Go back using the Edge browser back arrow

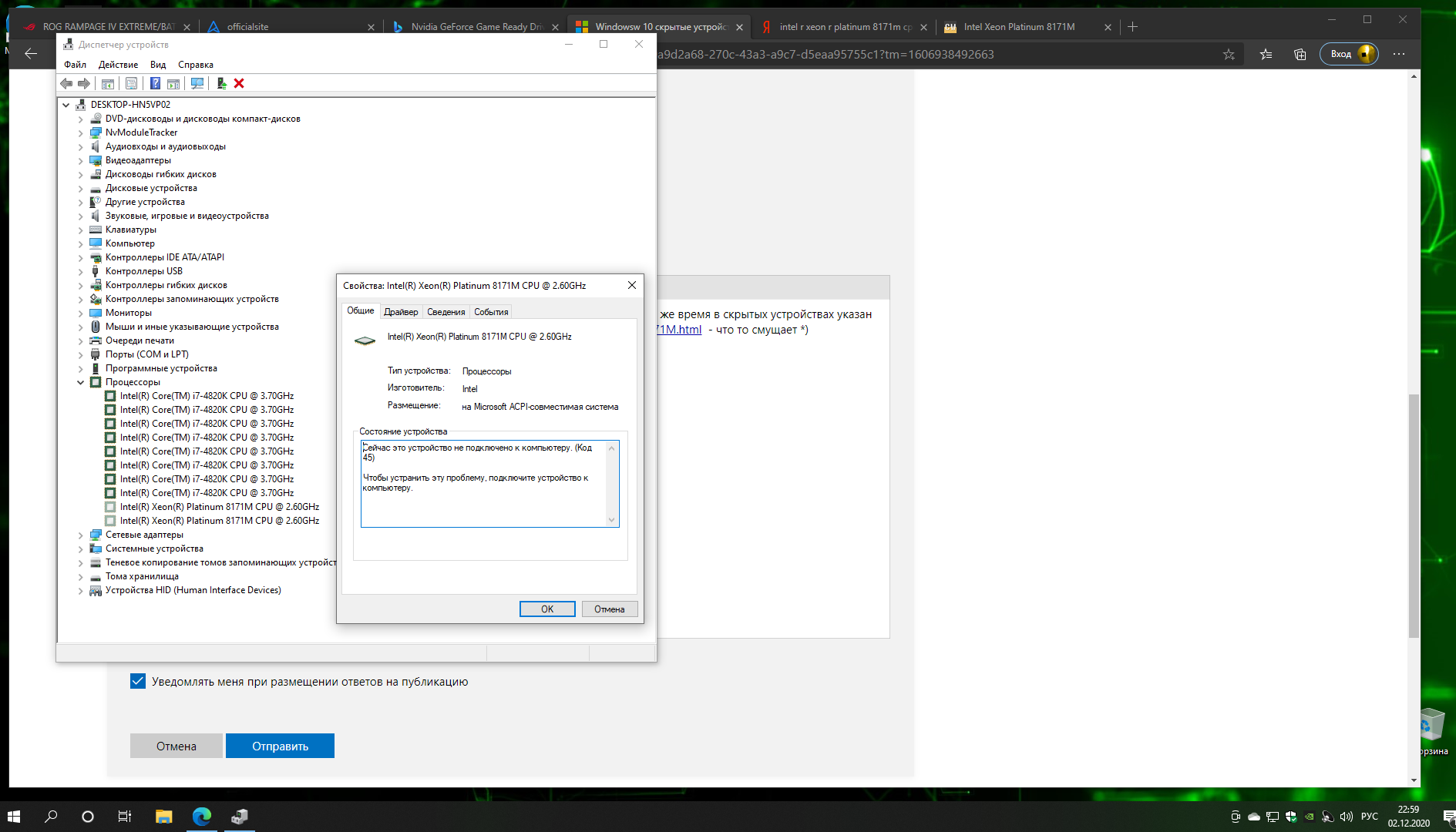coord(31,54)
